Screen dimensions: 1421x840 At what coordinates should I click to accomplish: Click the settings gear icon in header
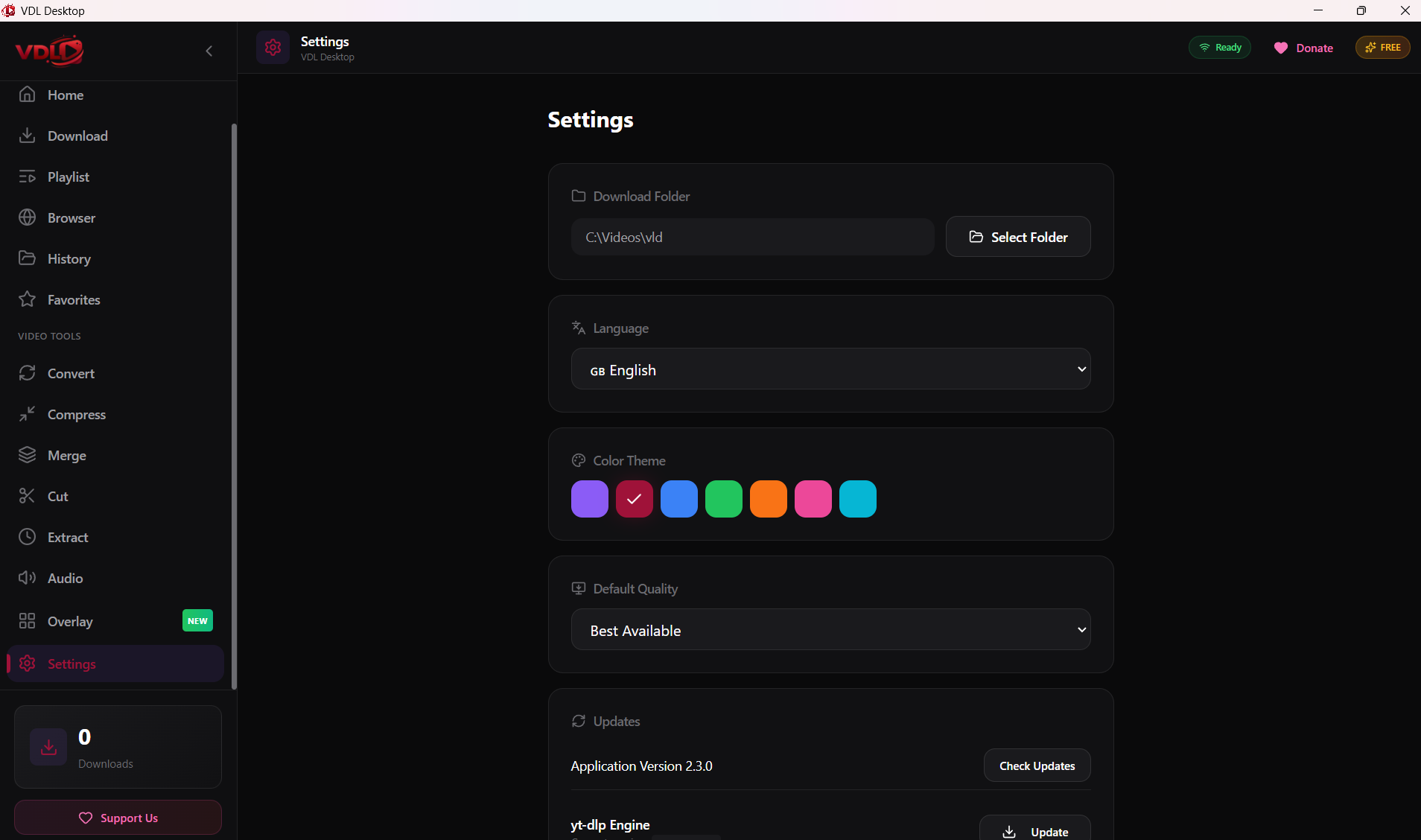(273, 48)
